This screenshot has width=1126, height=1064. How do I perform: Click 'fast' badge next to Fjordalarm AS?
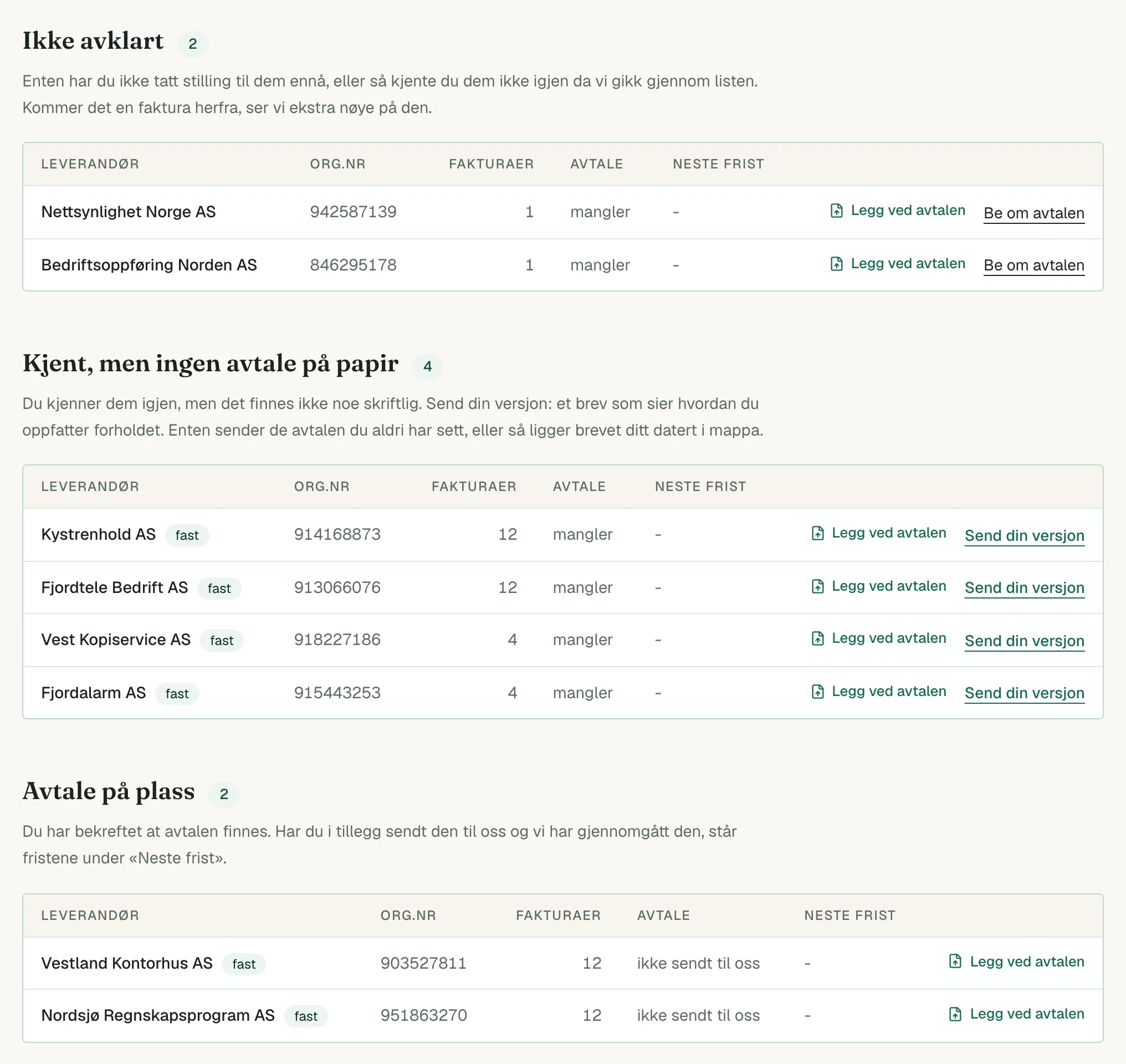click(x=177, y=694)
